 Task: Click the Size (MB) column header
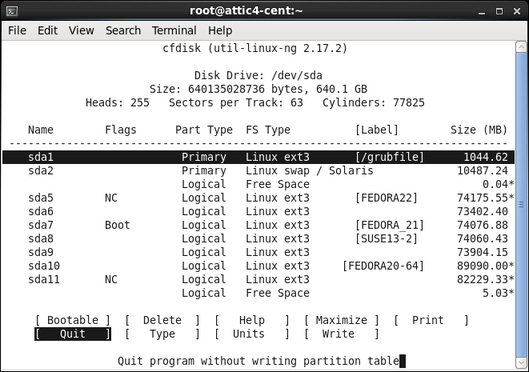click(x=479, y=130)
